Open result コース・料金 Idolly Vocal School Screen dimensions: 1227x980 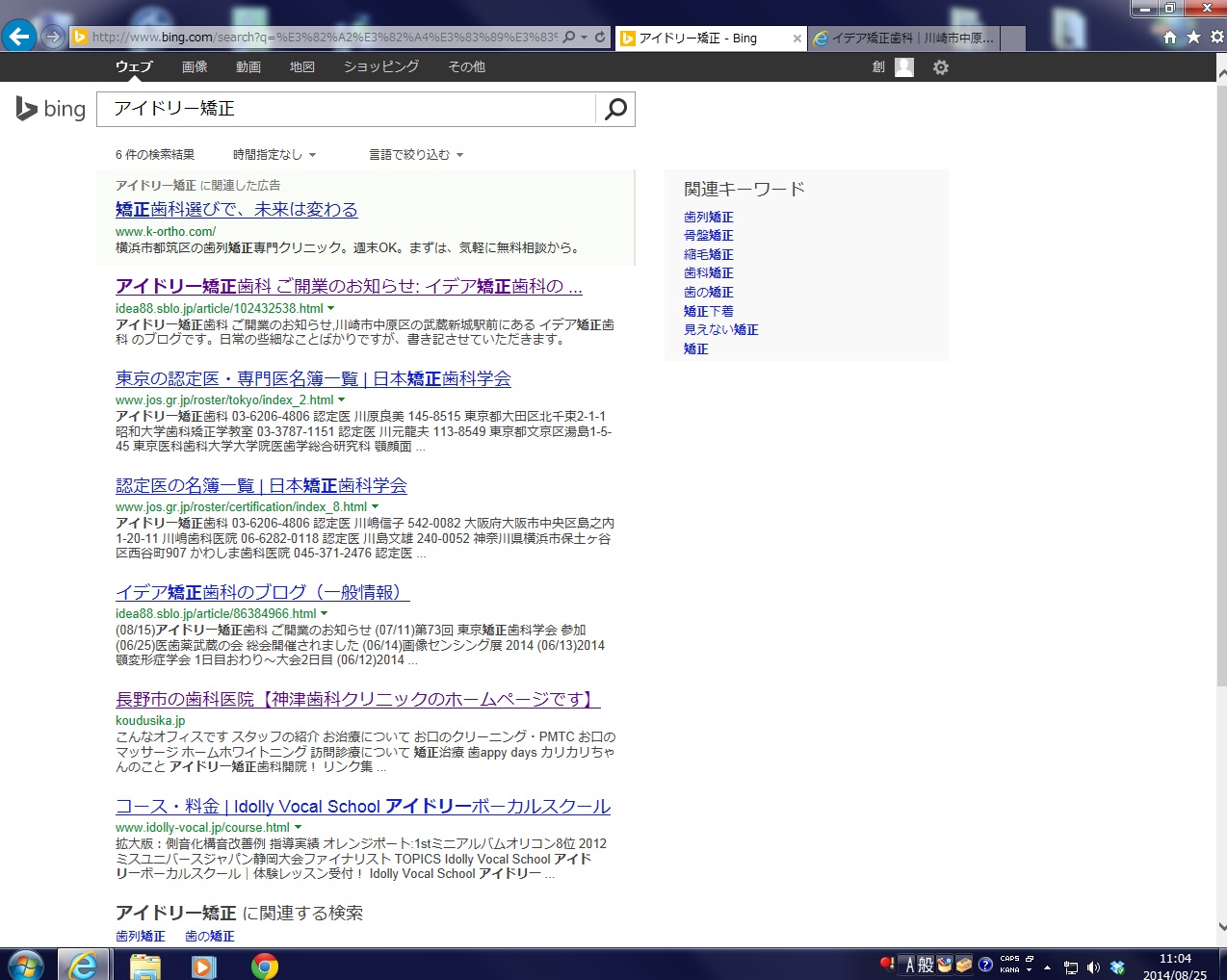pos(363,807)
